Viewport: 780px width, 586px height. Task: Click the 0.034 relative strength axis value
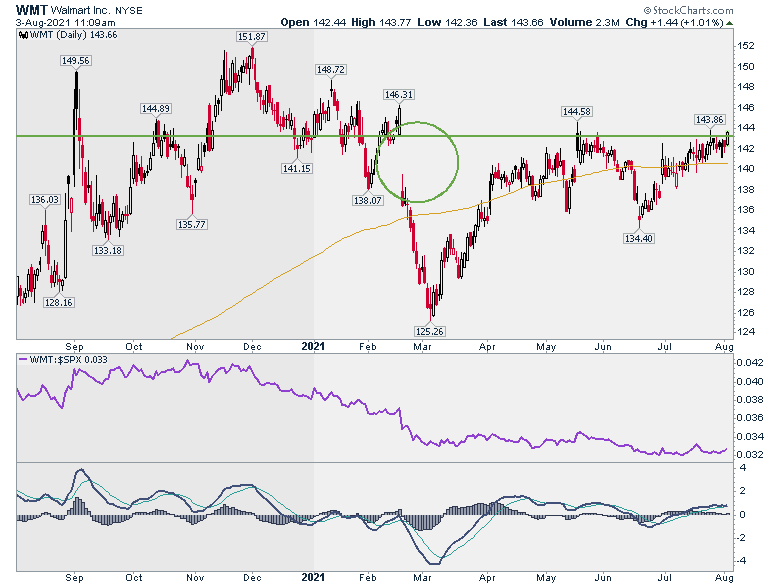[749, 436]
